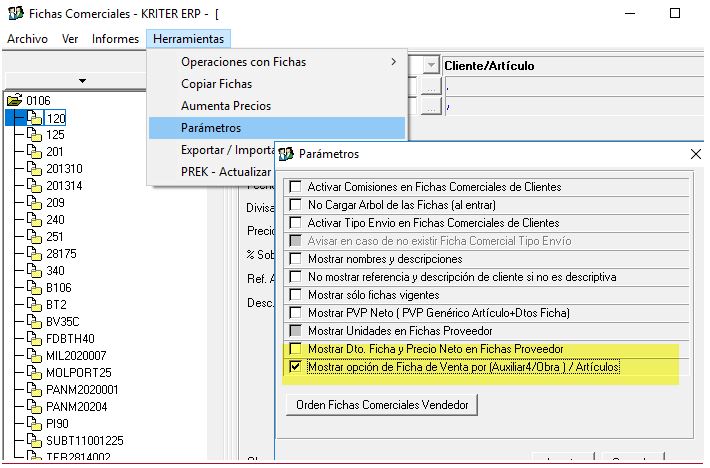710x468 pixels.
Task: Click the open folder icon for 0106
Action: [14, 100]
